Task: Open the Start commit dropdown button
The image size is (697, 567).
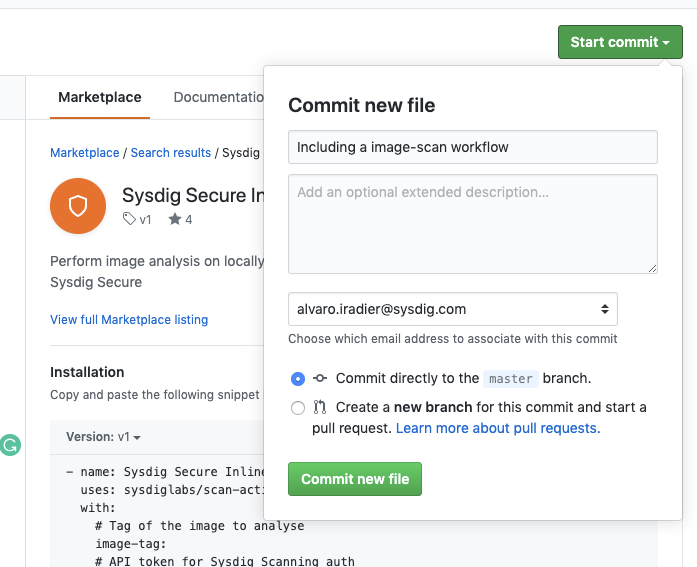Action: click(x=620, y=42)
